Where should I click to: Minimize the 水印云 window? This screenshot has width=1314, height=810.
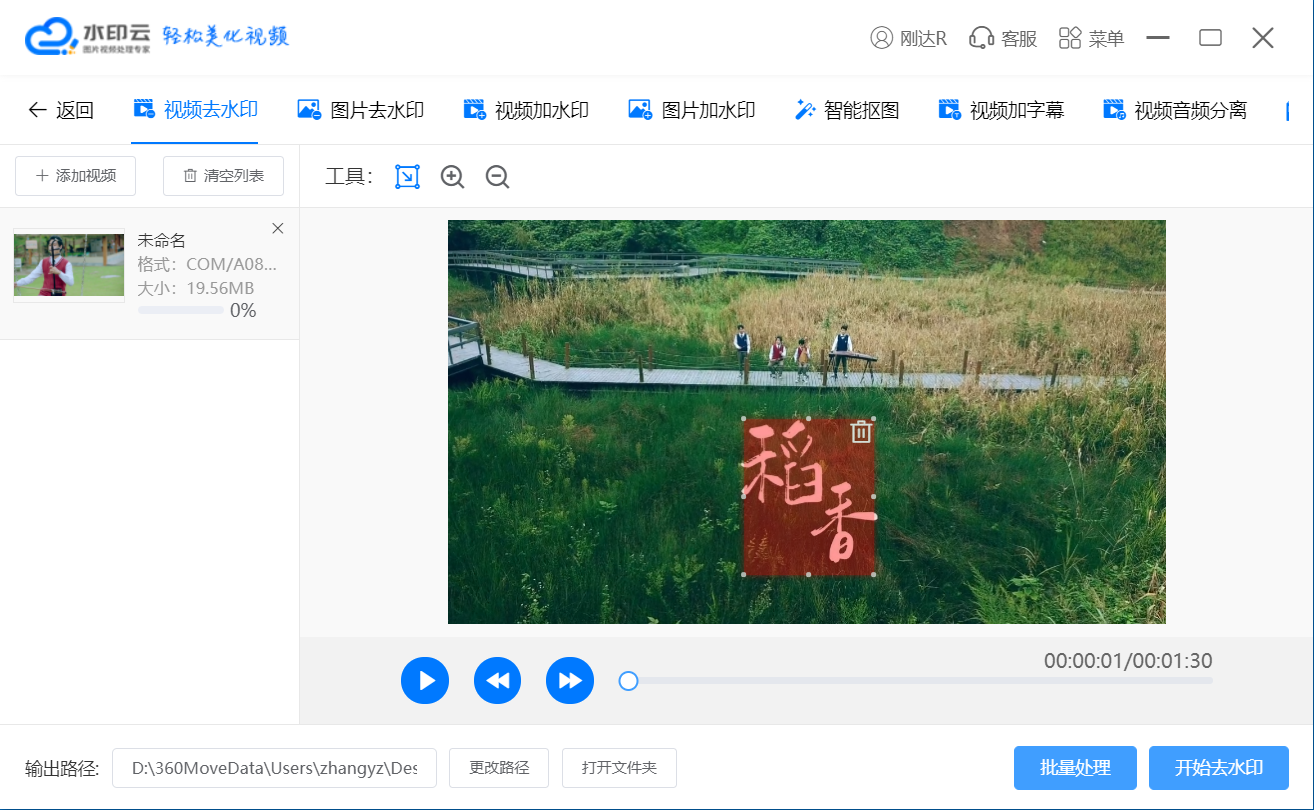pyautogui.click(x=1158, y=38)
